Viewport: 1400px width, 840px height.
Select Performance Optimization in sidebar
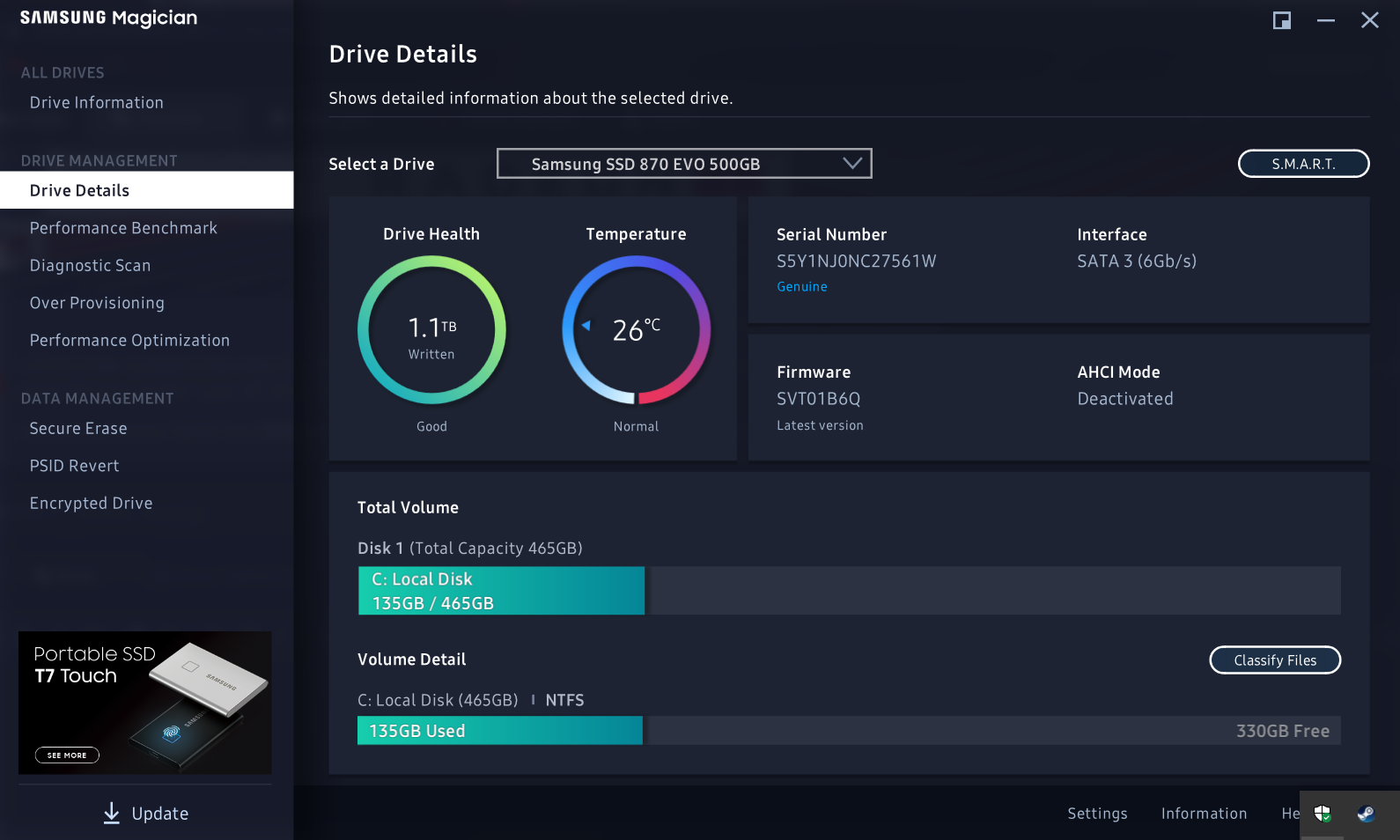click(x=129, y=341)
